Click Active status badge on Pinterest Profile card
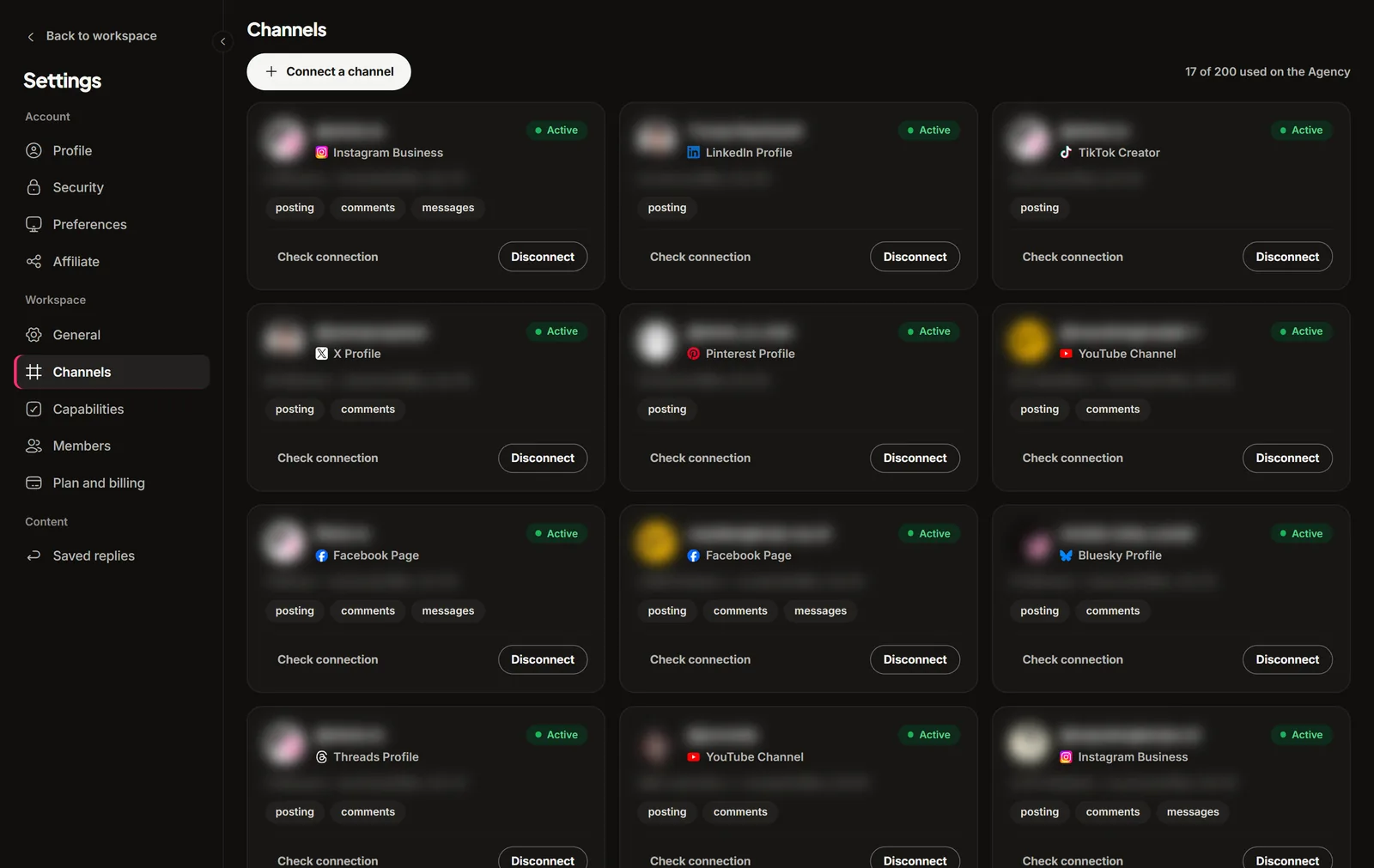 click(928, 331)
